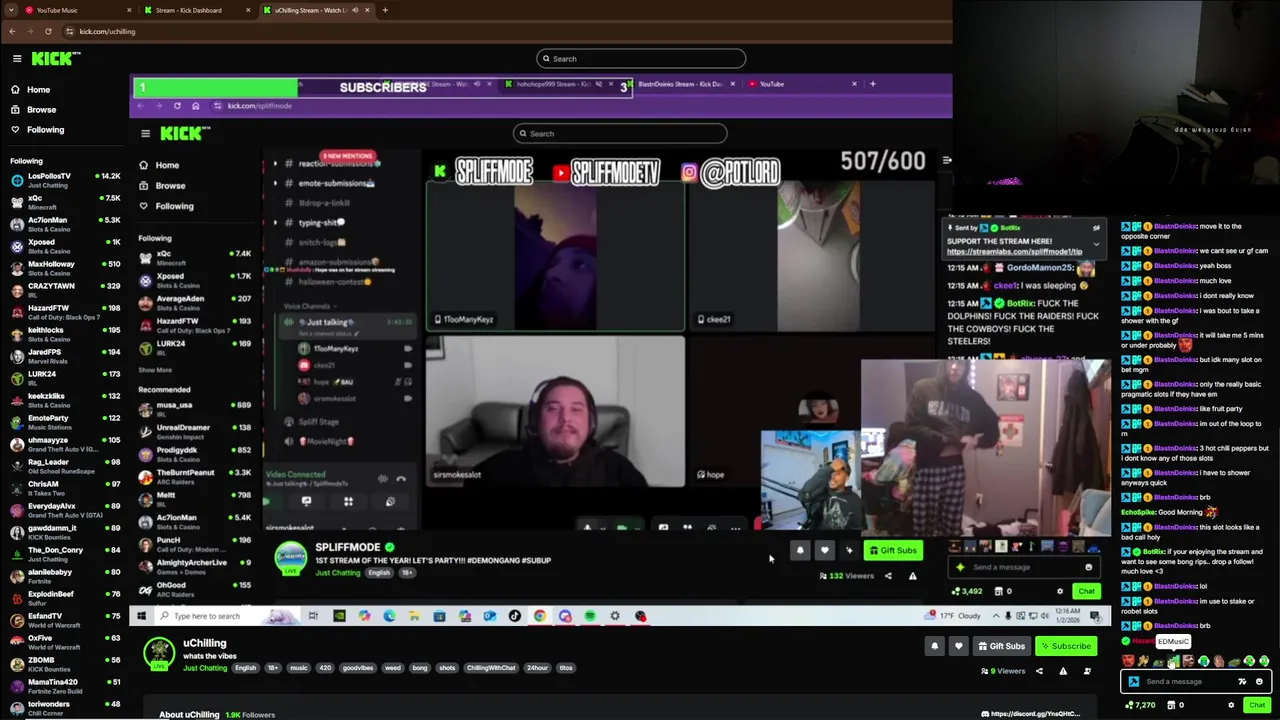Toggle uChilling notification bell
Image resolution: width=1280 pixels, height=720 pixels.
[935, 646]
